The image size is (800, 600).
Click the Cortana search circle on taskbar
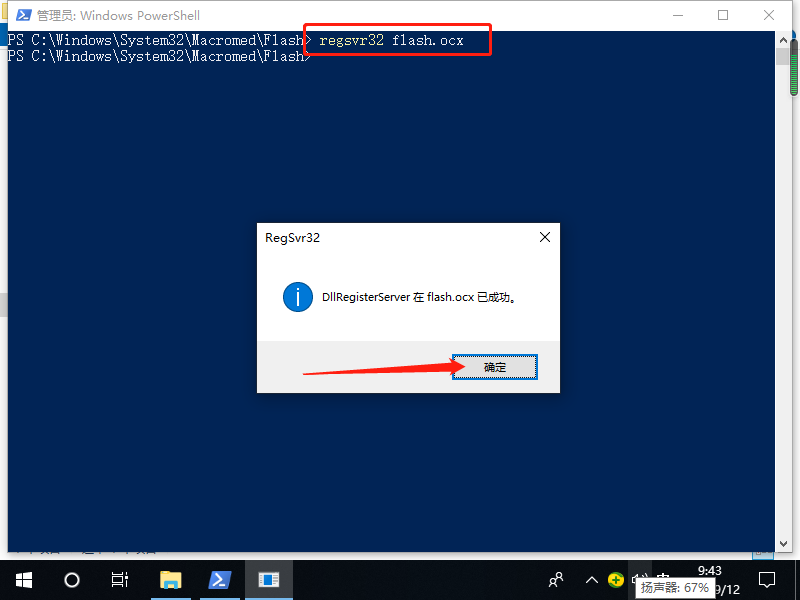point(70,580)
